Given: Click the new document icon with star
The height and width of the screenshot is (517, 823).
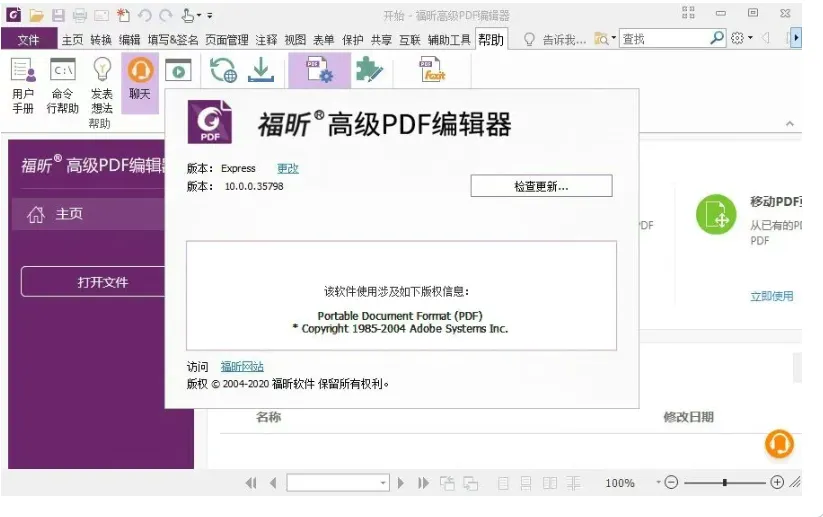Looking at the screenshot, I should pos(123,15).
